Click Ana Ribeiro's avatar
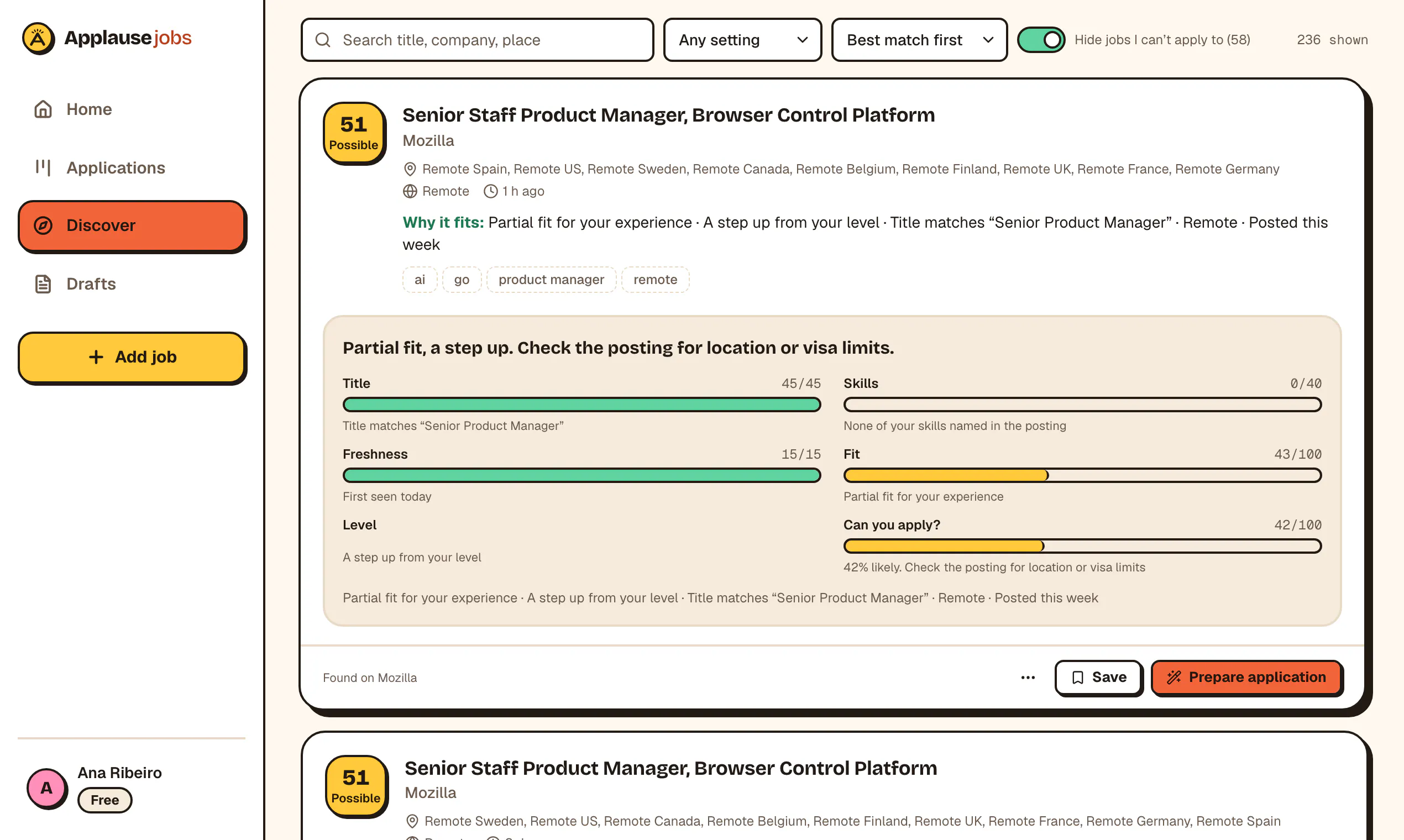 [47, 788]
